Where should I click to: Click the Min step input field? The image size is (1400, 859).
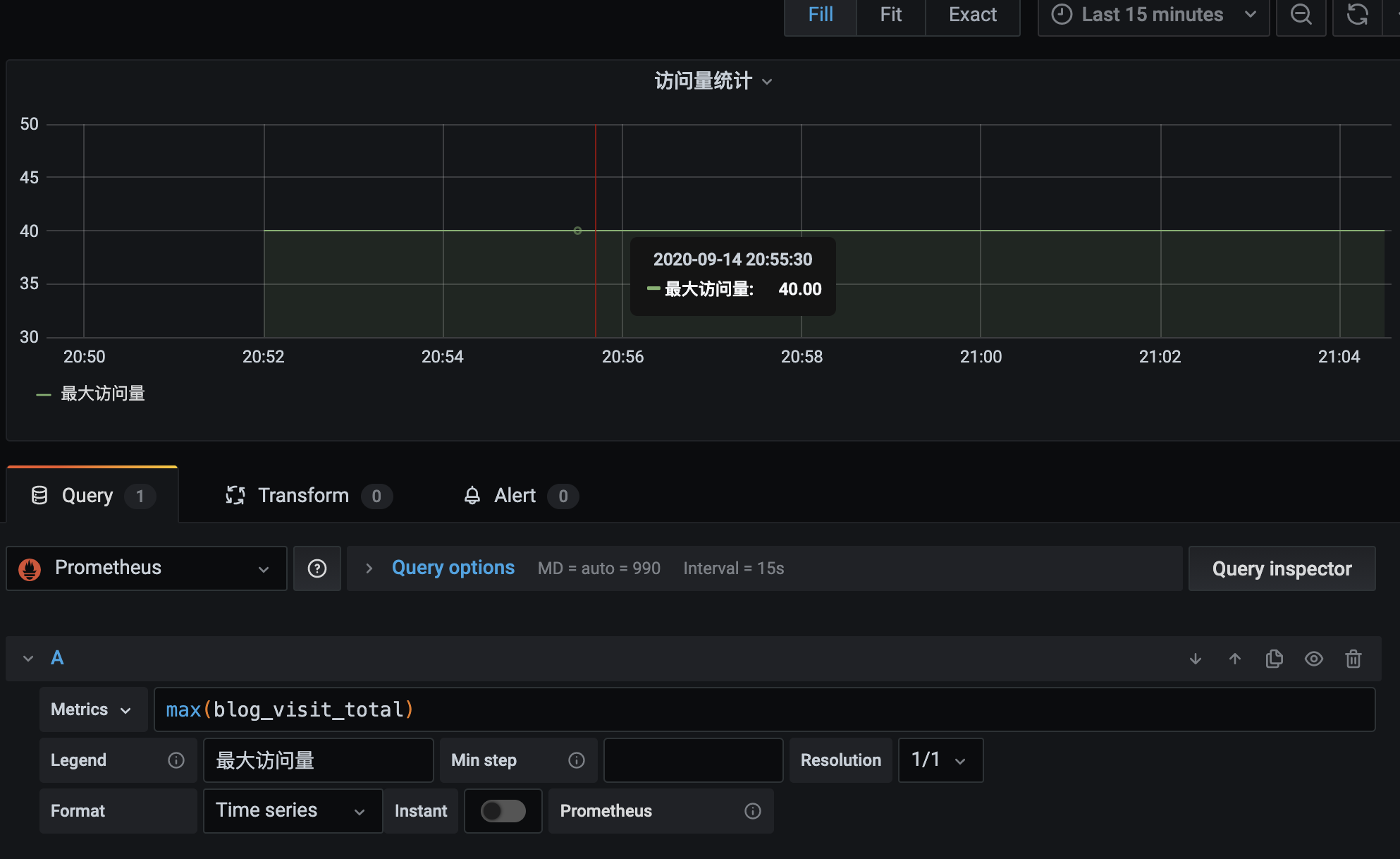pos(693,760)
